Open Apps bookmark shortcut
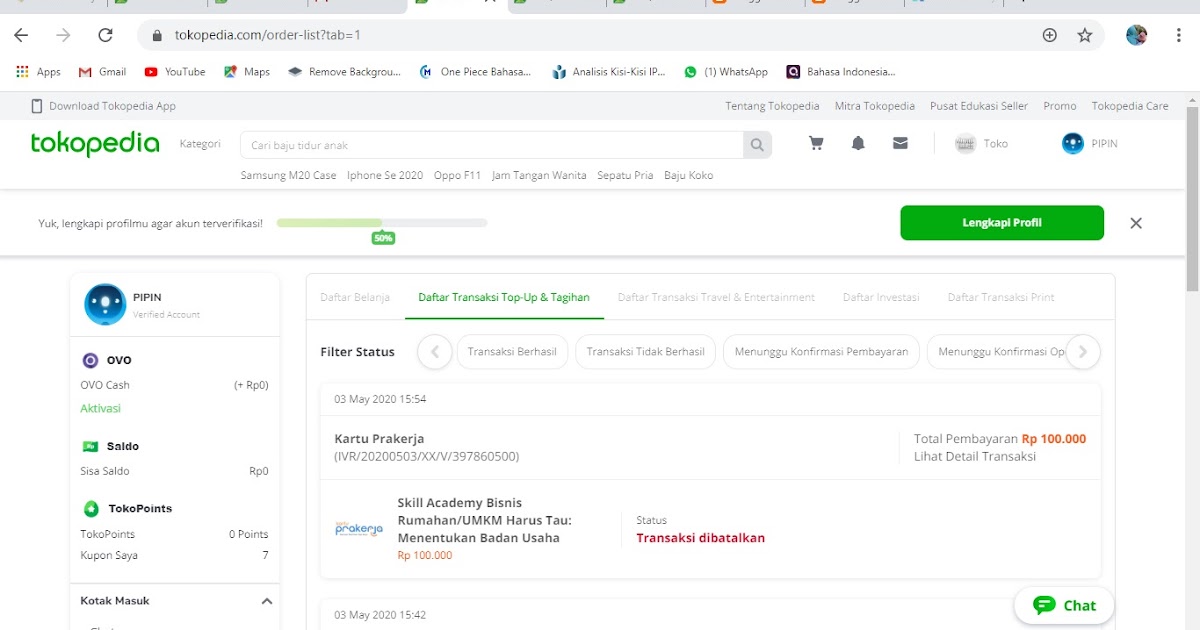Image resolution: width=1200 pixels, height=630 pixels. (x=39, y=72)
